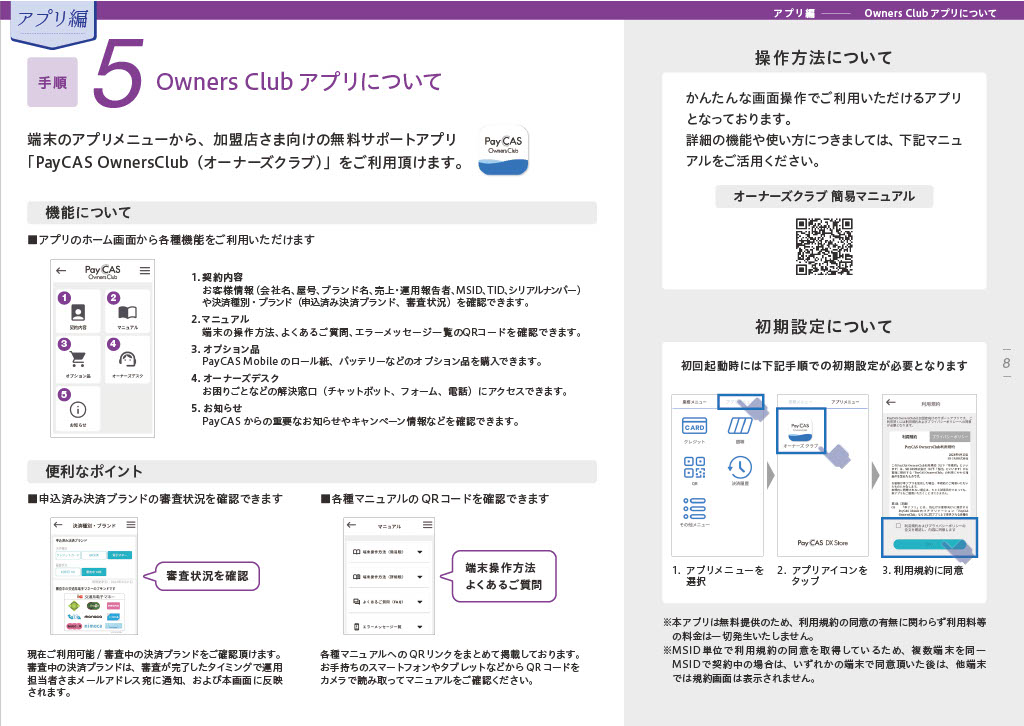Tap the オーナーズデスク headset icon
The height and width of the screenshot is (726, 1024).
(x=127, y=359)
